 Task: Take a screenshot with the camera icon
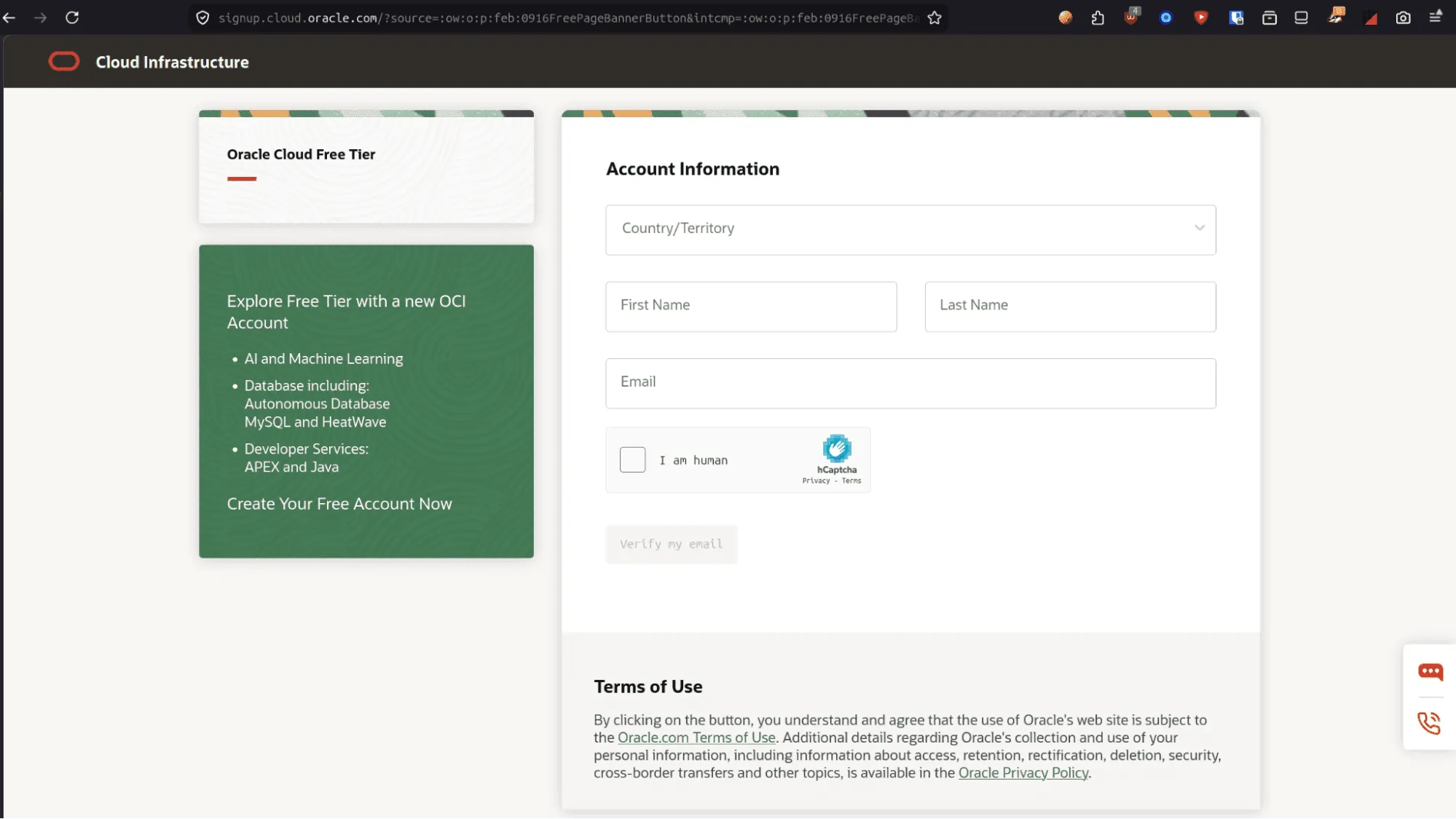[1403, 17]
